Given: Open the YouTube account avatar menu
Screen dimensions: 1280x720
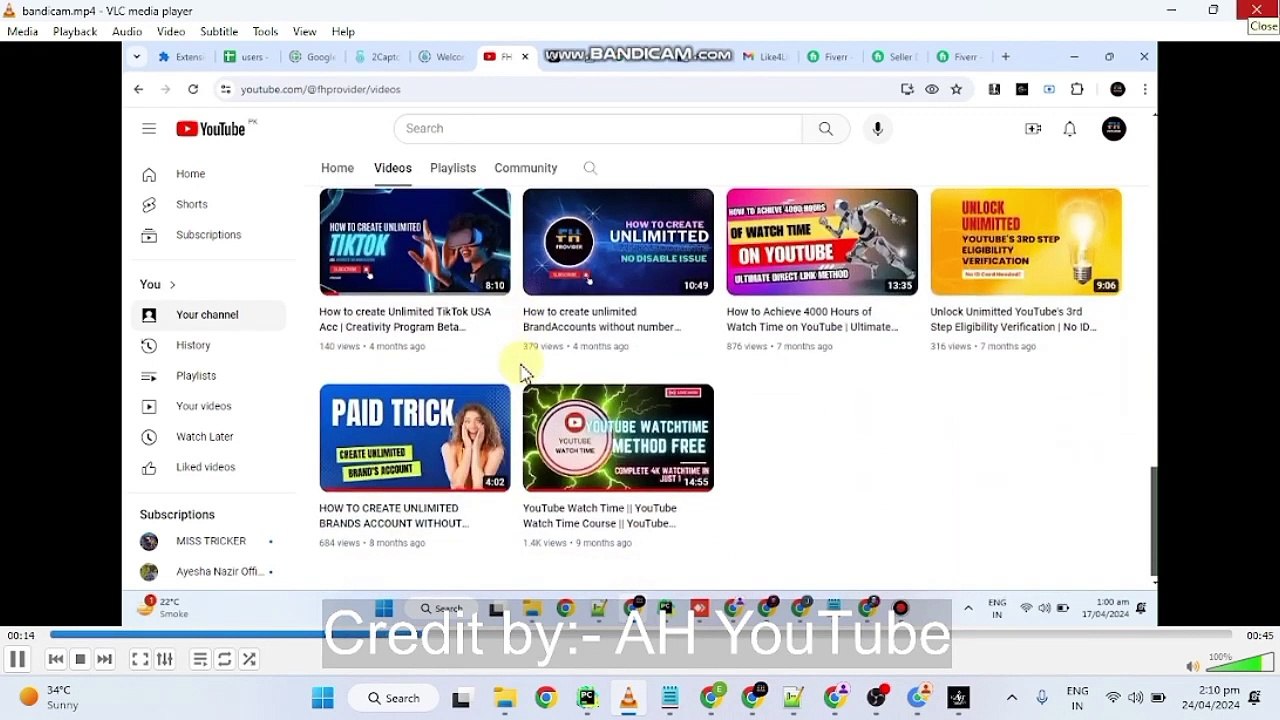Looking at the screenshot, I should pos(1114,128).
